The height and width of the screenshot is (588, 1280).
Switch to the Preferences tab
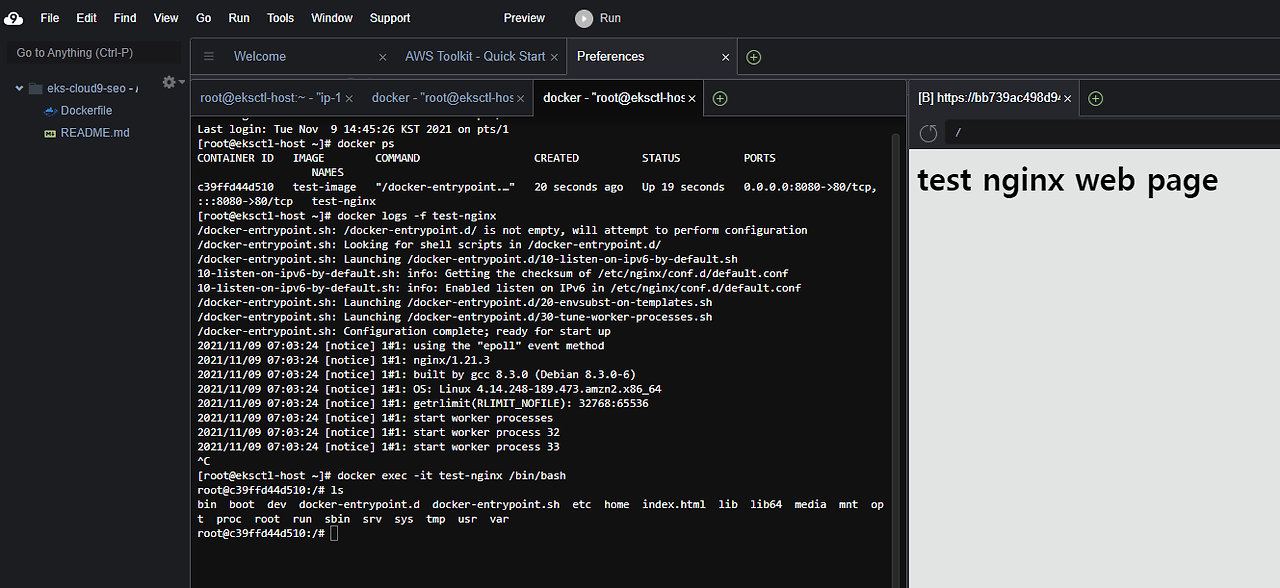click(x=611, y=56)
